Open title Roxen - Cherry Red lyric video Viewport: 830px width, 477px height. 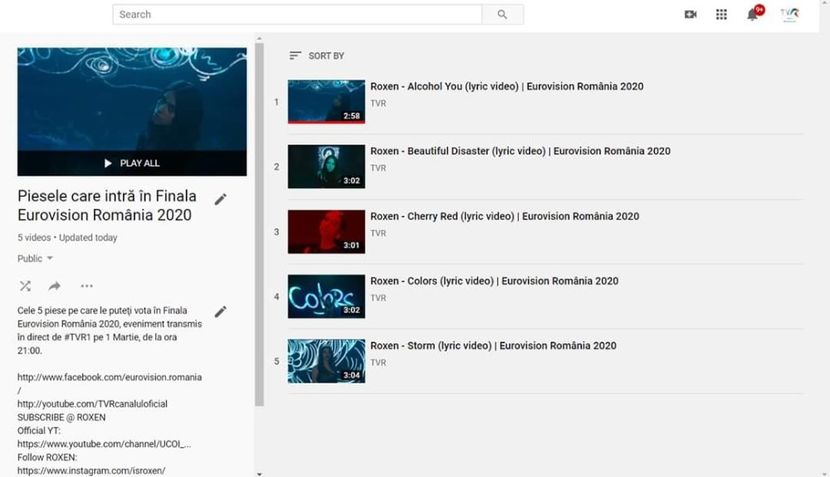504,216
